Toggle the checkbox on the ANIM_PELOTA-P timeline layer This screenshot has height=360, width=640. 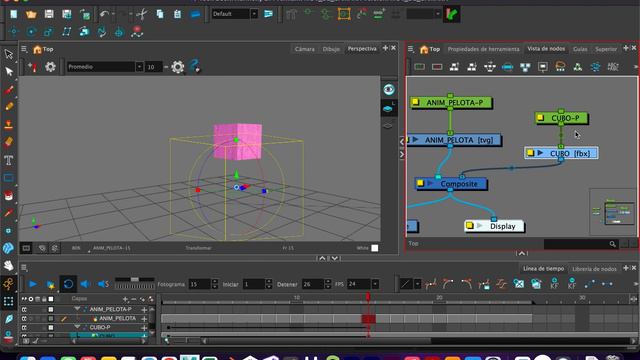[x=51, y=309]
